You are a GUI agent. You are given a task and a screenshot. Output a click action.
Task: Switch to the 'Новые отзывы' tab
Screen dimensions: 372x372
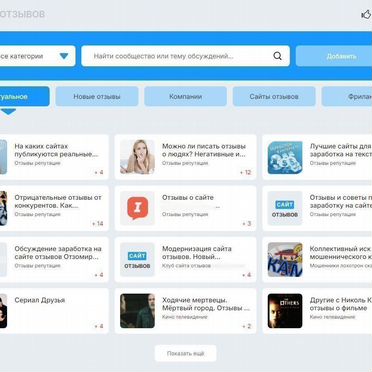point(97,97)
